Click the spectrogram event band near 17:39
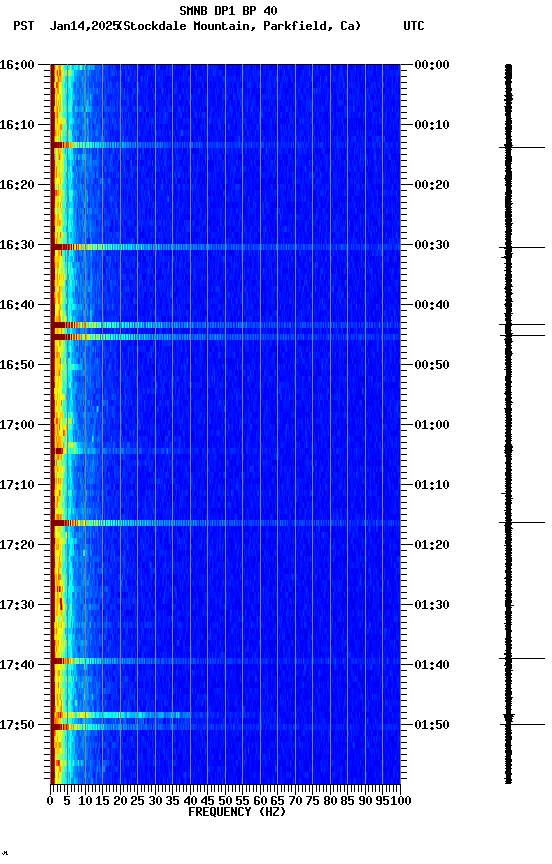Image resolution: width=552 pixels, height=864 pixels. point(226,661)
